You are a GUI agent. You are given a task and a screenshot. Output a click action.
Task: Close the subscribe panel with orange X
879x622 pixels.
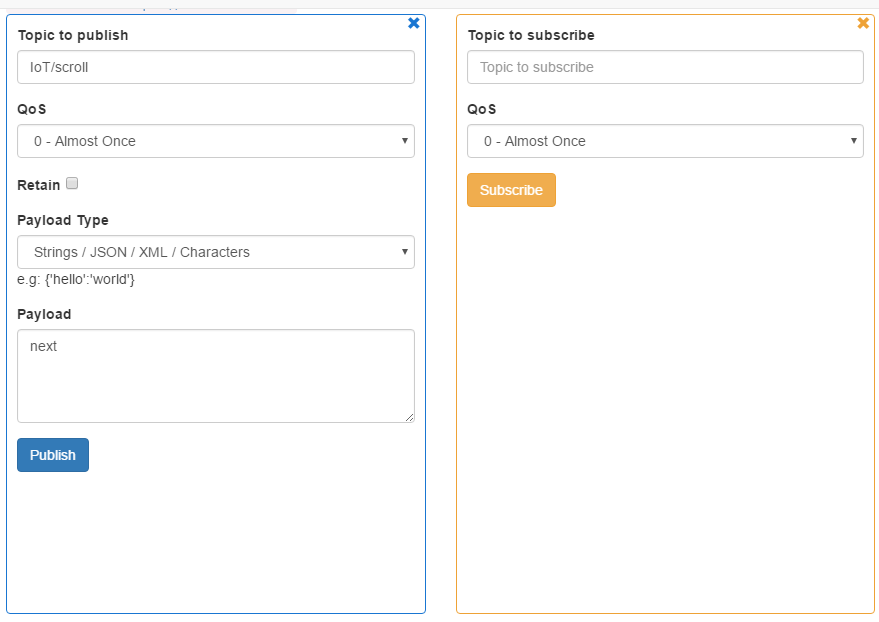[863, 23]
